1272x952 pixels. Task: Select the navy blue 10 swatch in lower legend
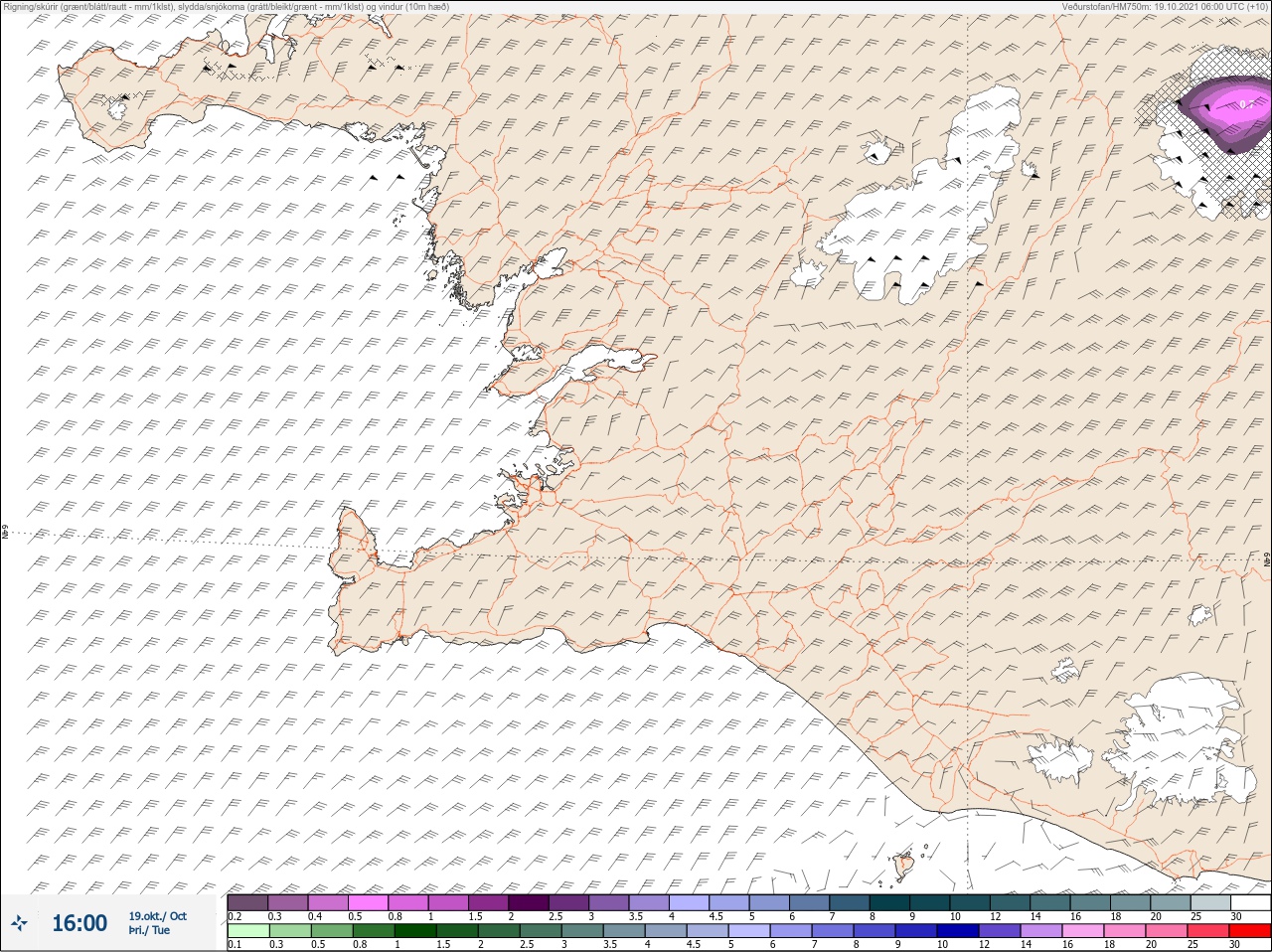(956, 931)
